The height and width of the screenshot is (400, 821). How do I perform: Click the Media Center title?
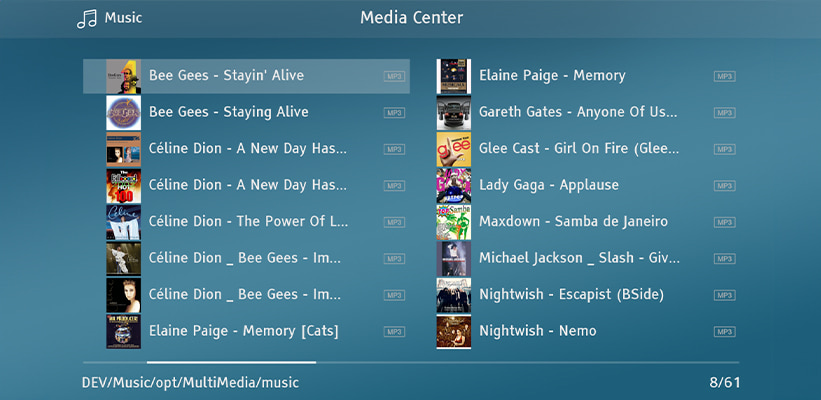click(x=411, y=18)
